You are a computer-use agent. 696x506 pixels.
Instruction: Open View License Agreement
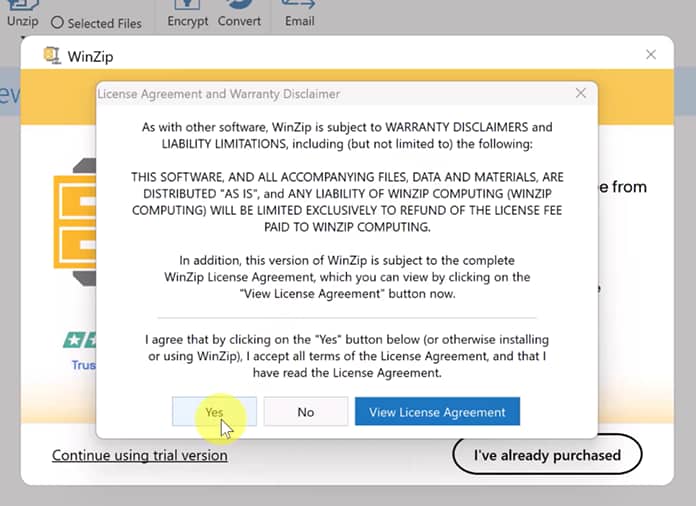tap(437, 412)
